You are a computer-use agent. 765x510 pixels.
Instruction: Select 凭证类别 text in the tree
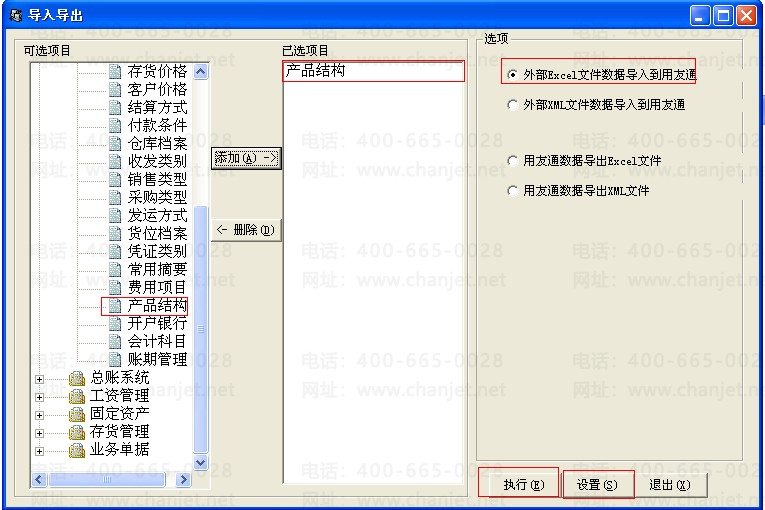tap(157, 252)
